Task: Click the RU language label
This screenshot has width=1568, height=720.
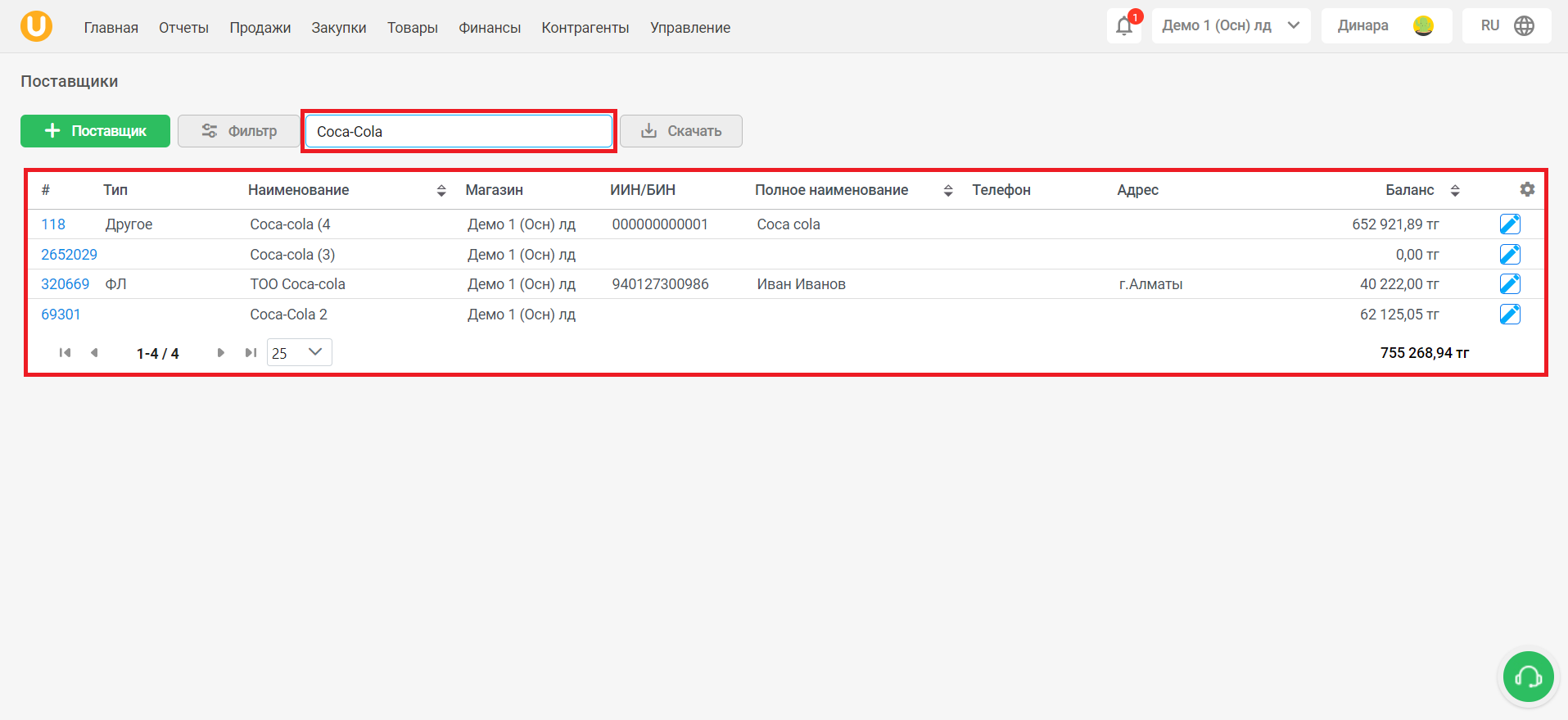Action: [1490, 25]
